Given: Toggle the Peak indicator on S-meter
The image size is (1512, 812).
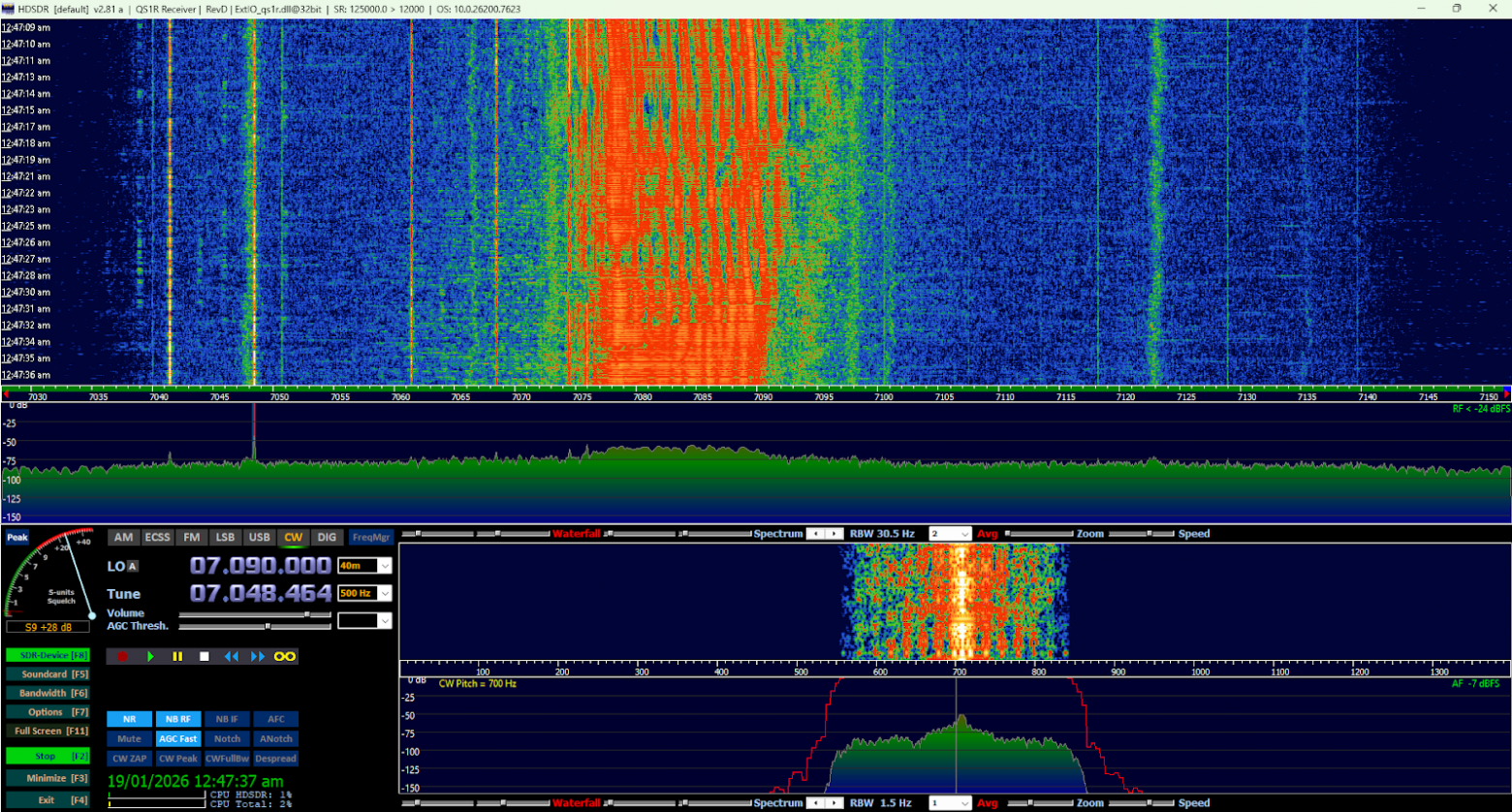Looking at the screenshot, I should 16,538.
